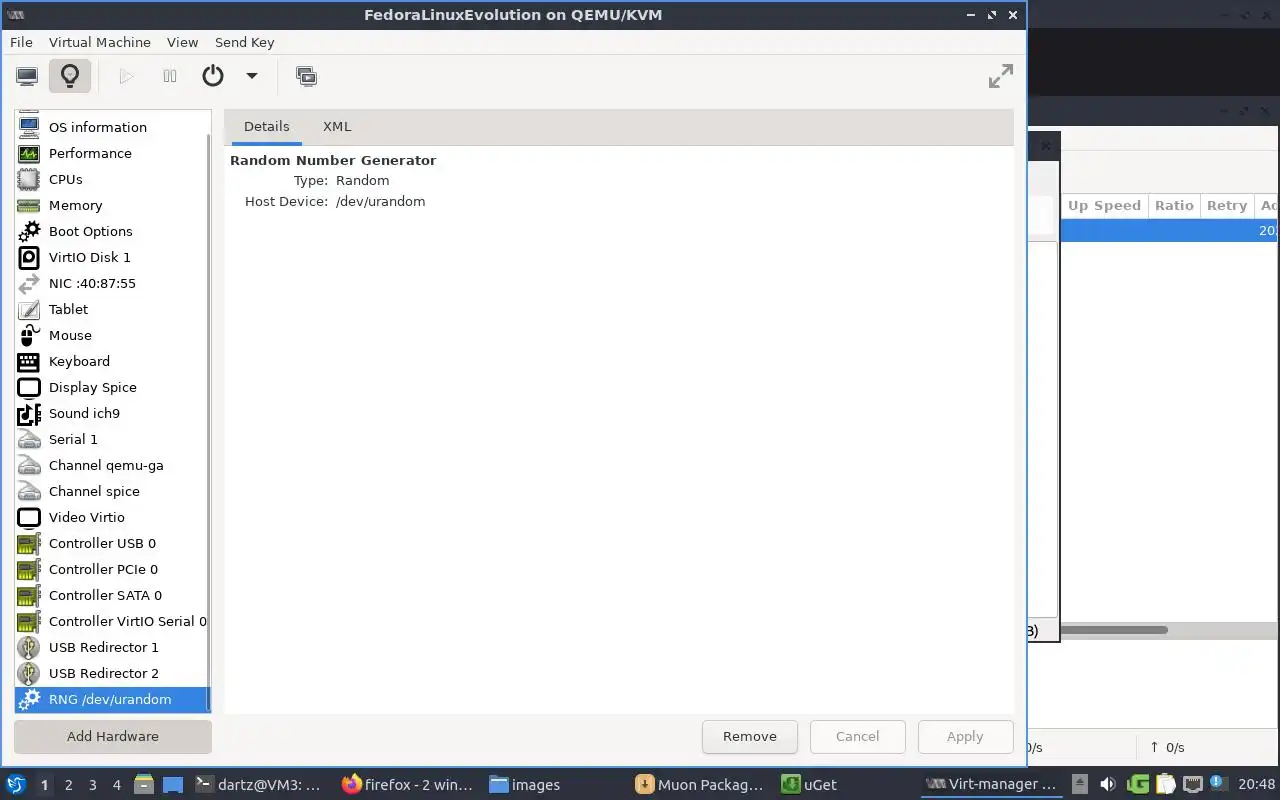
Task: Select Boot Options entry
Action: pyautogui.click(x=112, y=231)
